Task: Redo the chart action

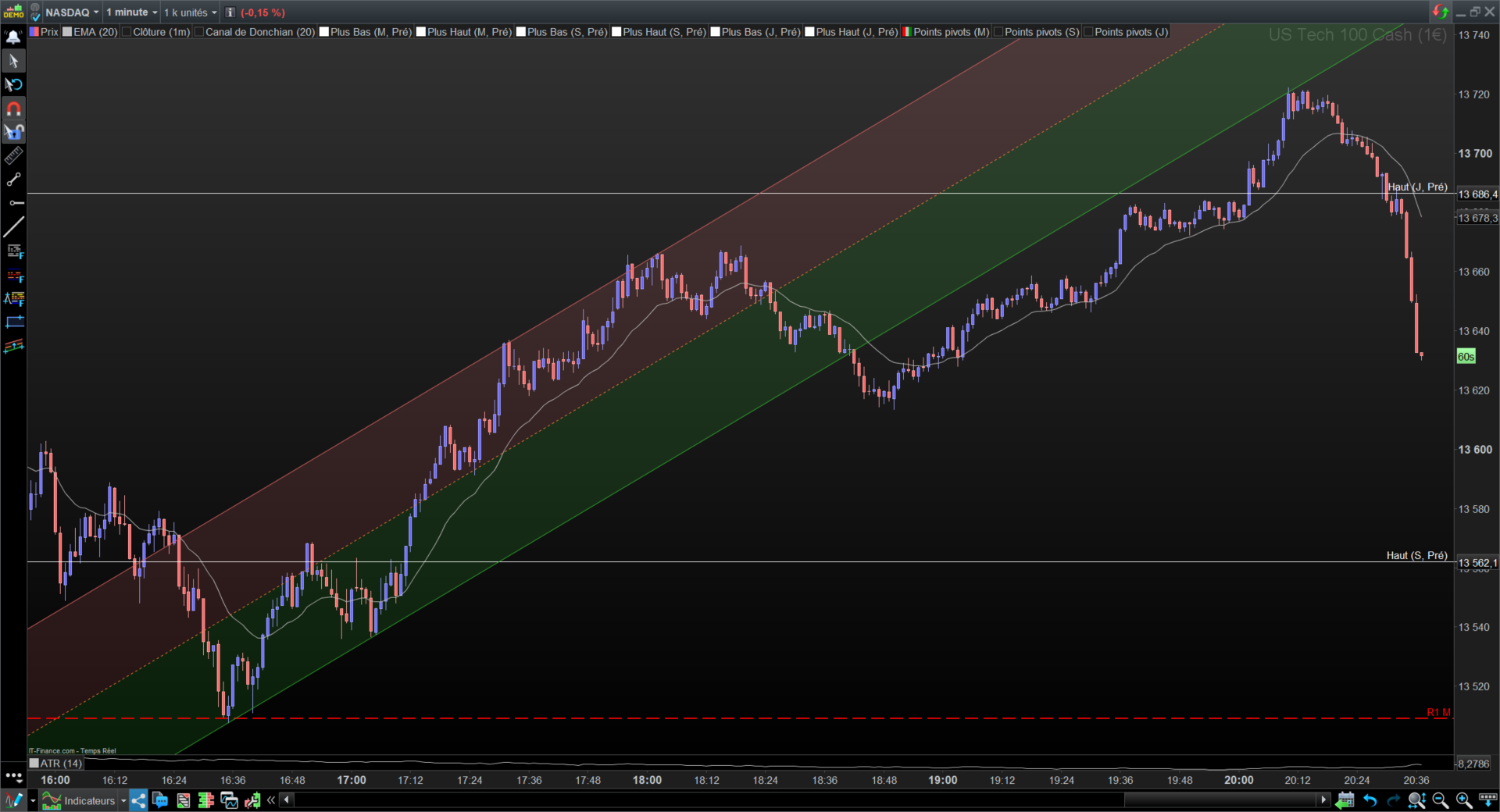Action: pos(1393,800)
